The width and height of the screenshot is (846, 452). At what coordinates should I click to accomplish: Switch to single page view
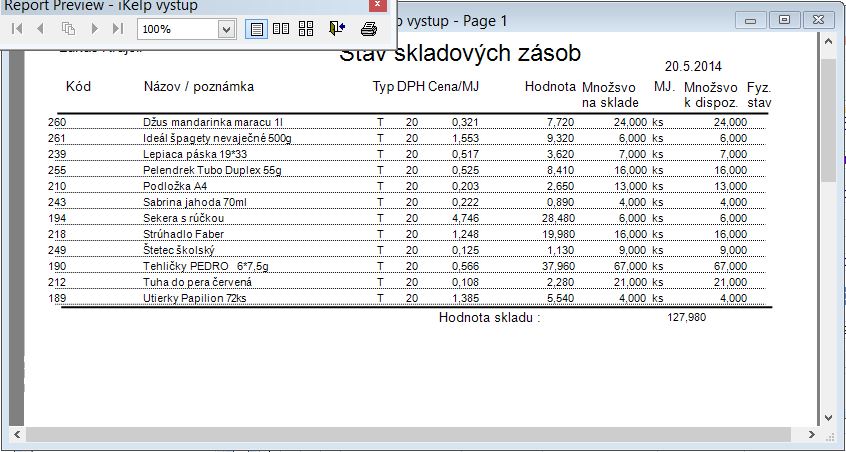click(x=257, y=29)
